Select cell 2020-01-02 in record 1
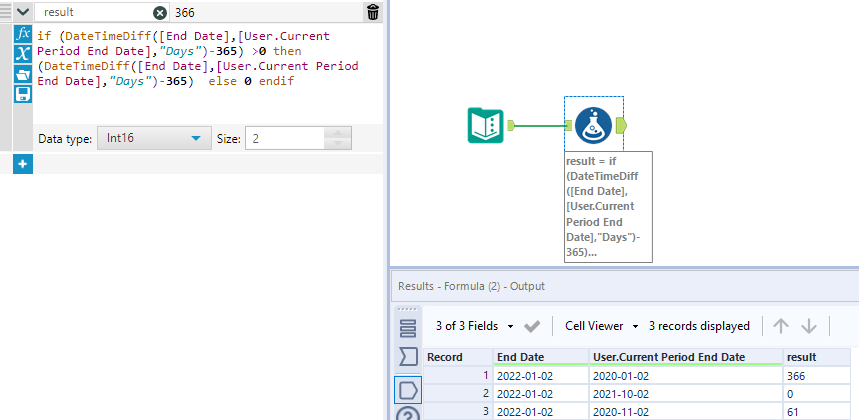 pos(686,376)
